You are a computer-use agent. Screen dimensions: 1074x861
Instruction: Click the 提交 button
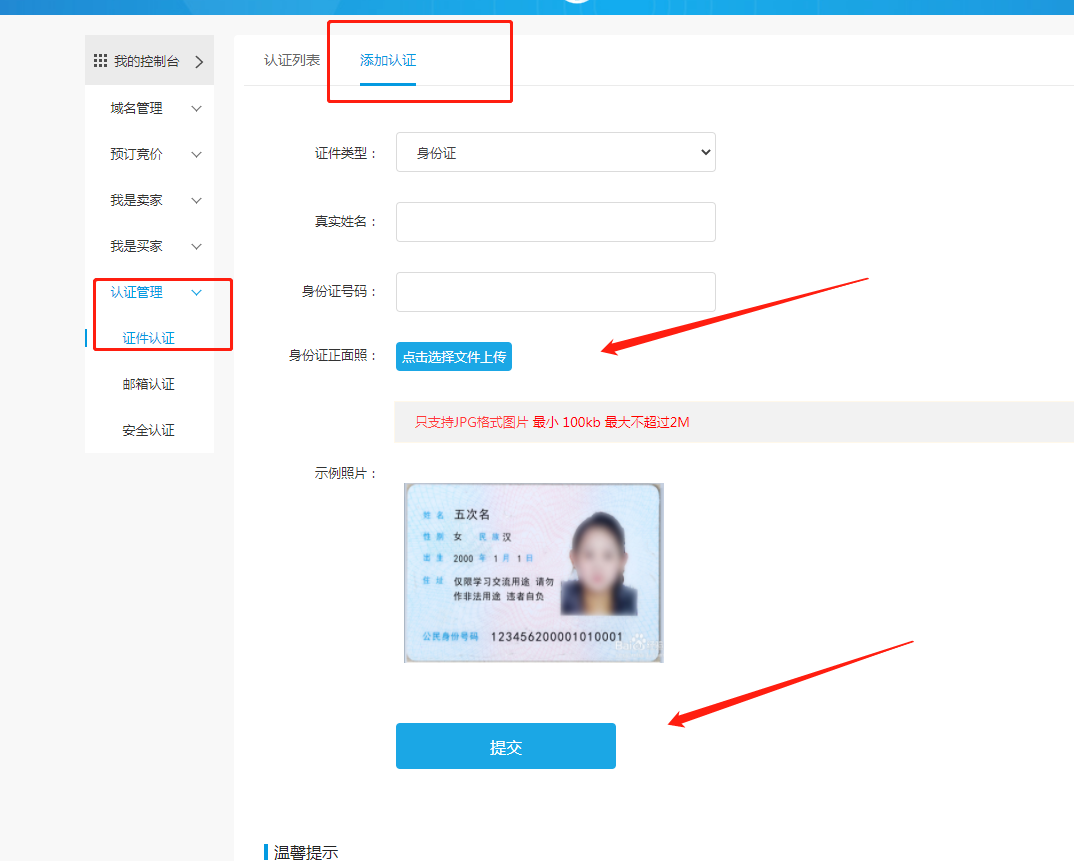pyautogui.click(x=505, y=746)
